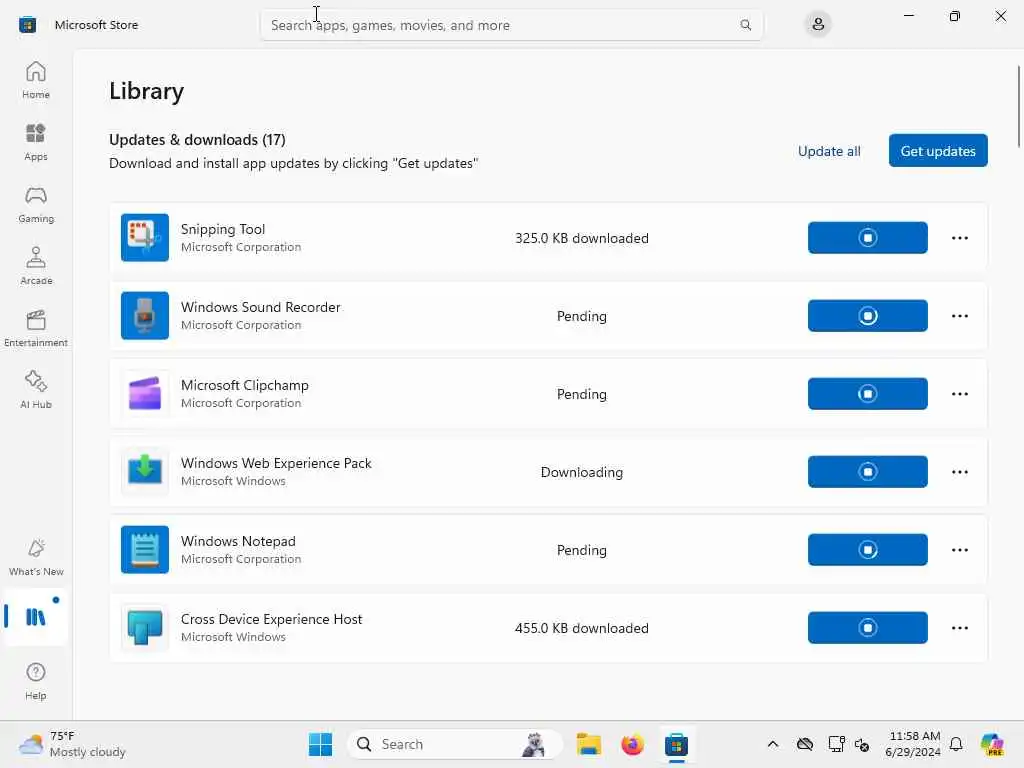Click the Cross Device Experience Host icon
This screenshot has width=1024, height=768.
[145, 628]
